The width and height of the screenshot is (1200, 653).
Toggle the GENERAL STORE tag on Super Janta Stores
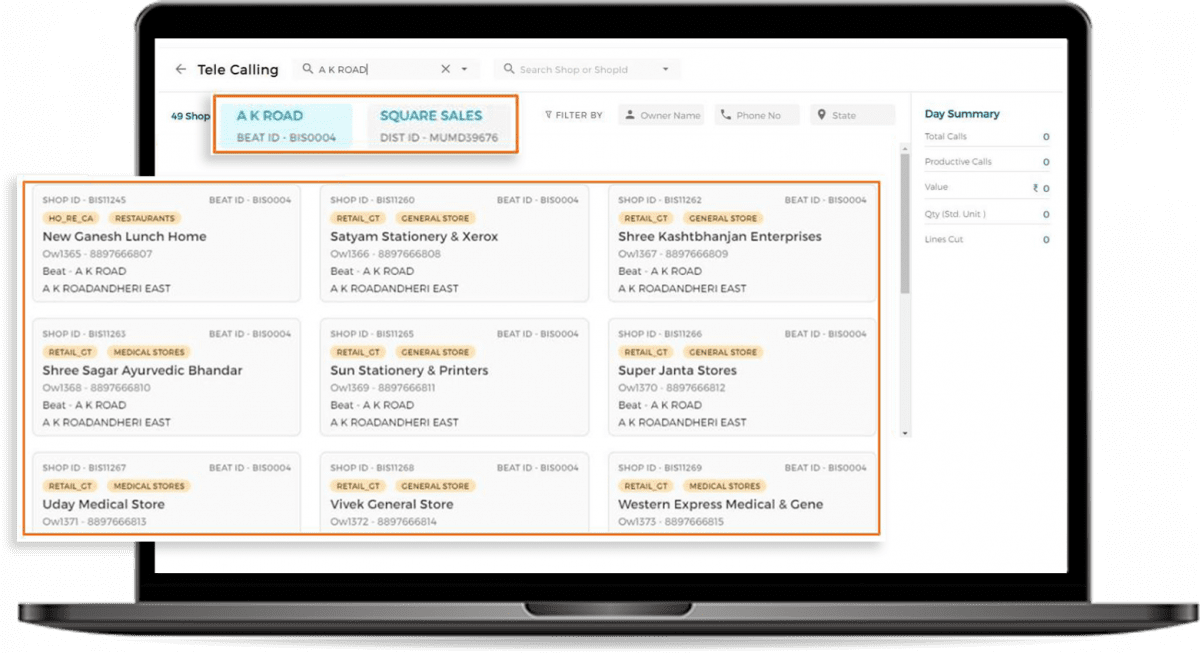[724, 352]
